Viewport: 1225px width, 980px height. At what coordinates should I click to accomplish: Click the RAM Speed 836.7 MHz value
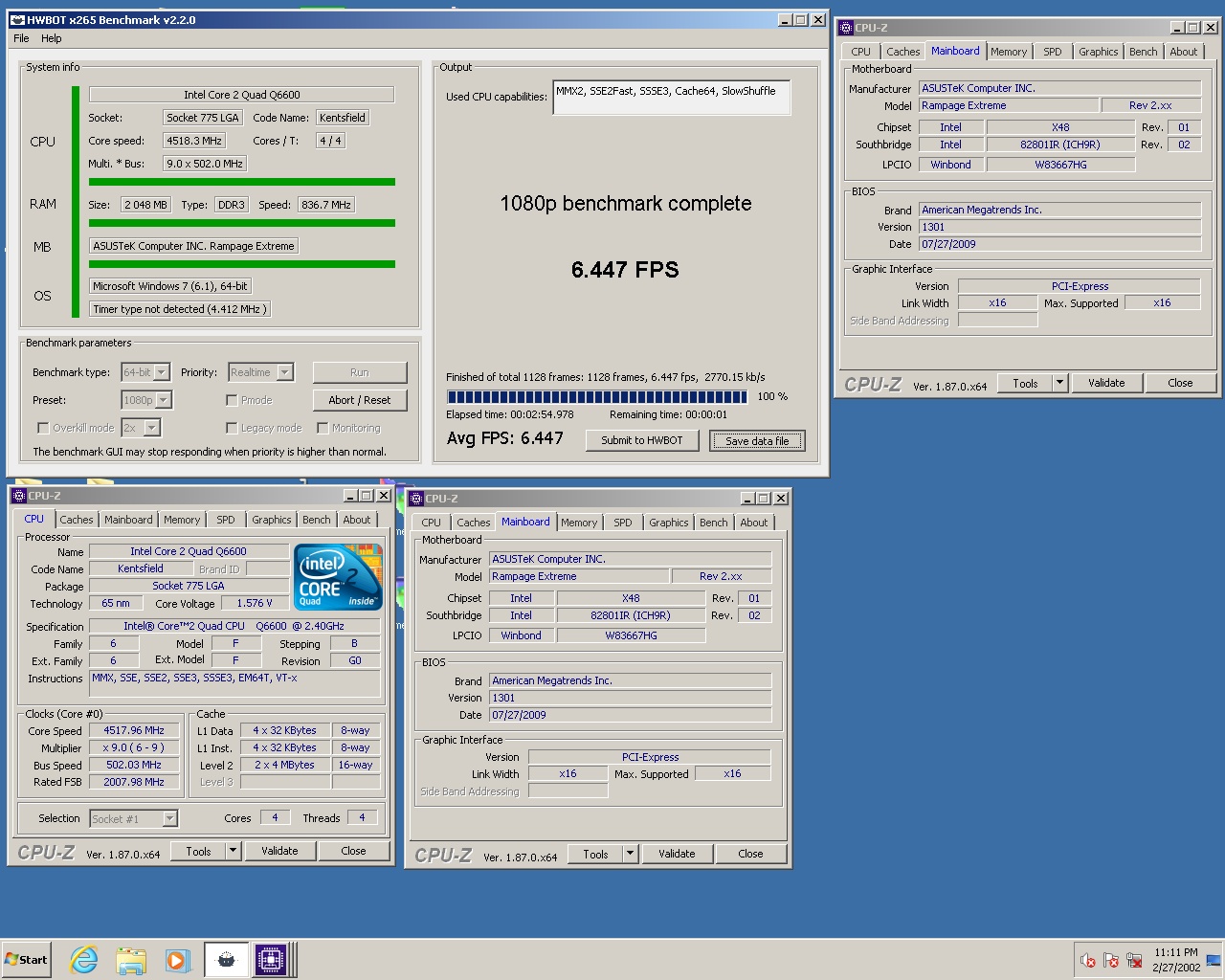coord(325,205)
